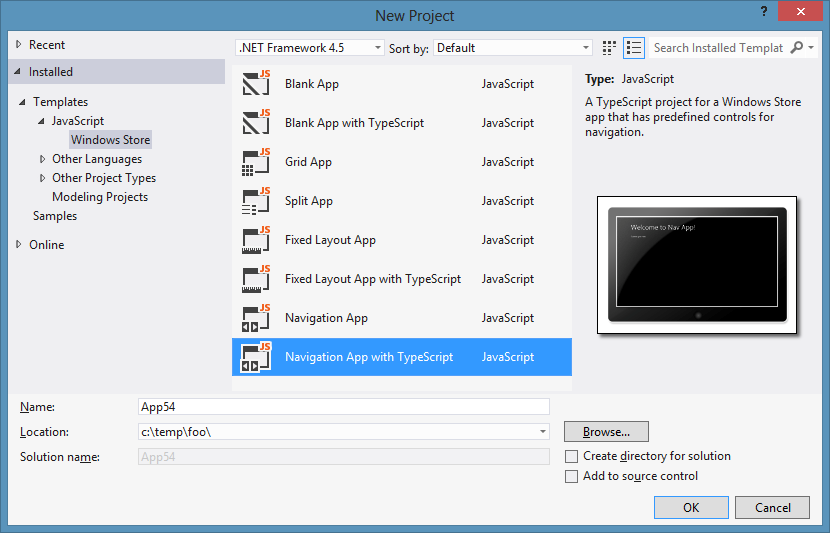Select the Split App template icon
This screenshot has height=533, width=830.
click(256, 201)
